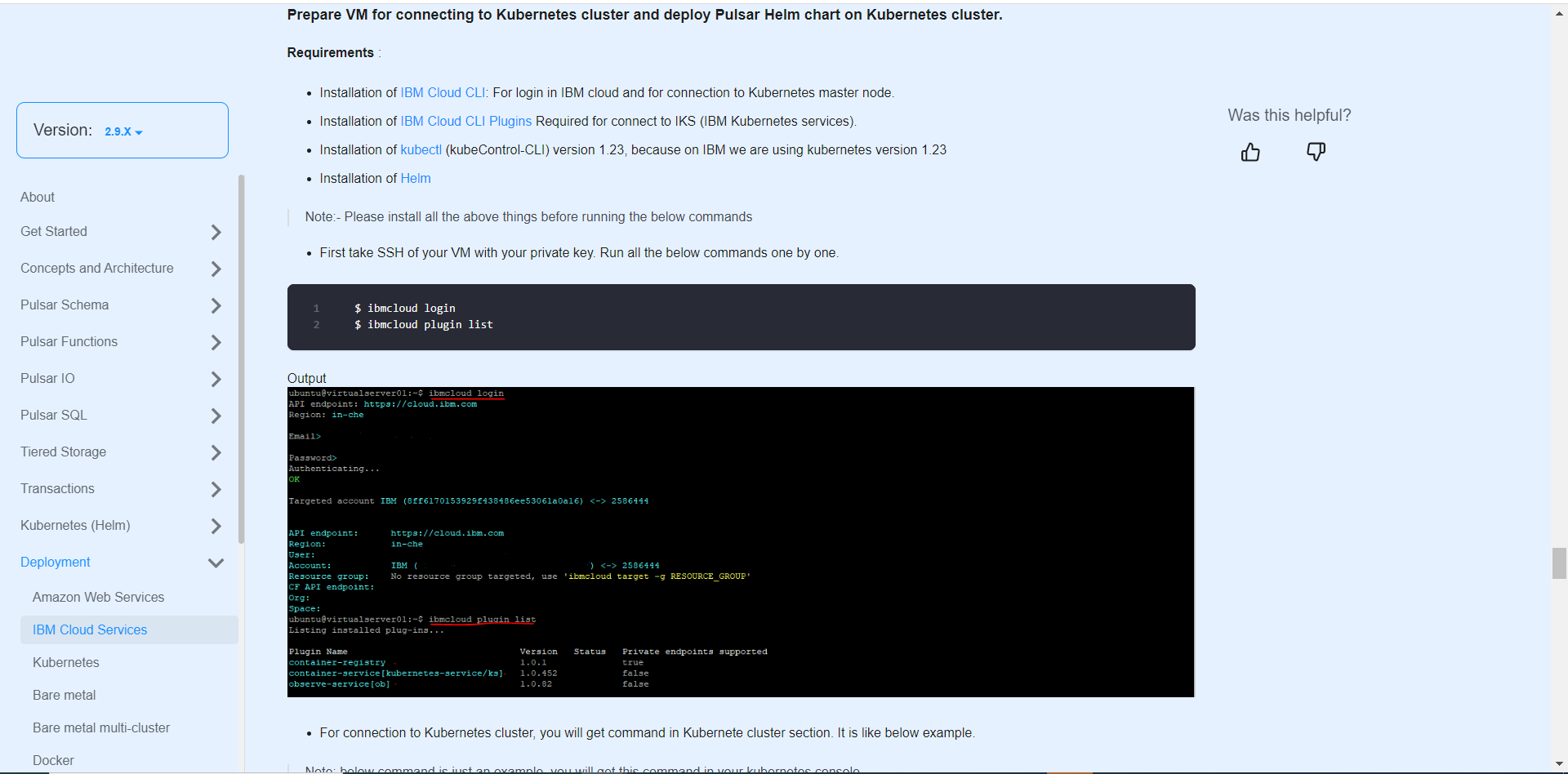Expand the Transactions chevron
This screenshot has width=1568, height=774.
pyautogui.click(x=216, y=489)
